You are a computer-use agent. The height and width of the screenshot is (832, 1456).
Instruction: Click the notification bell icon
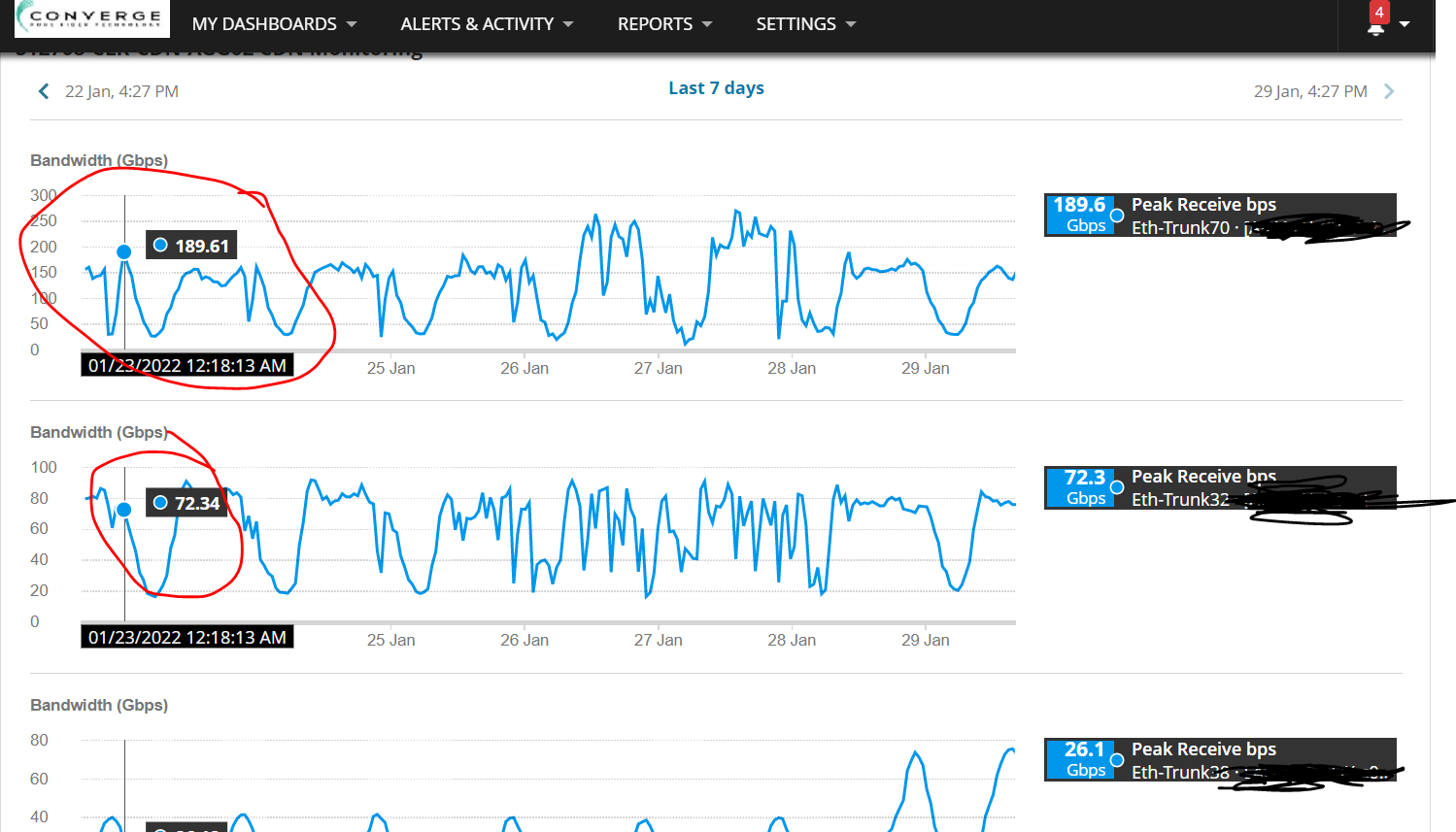(1375, 29)
